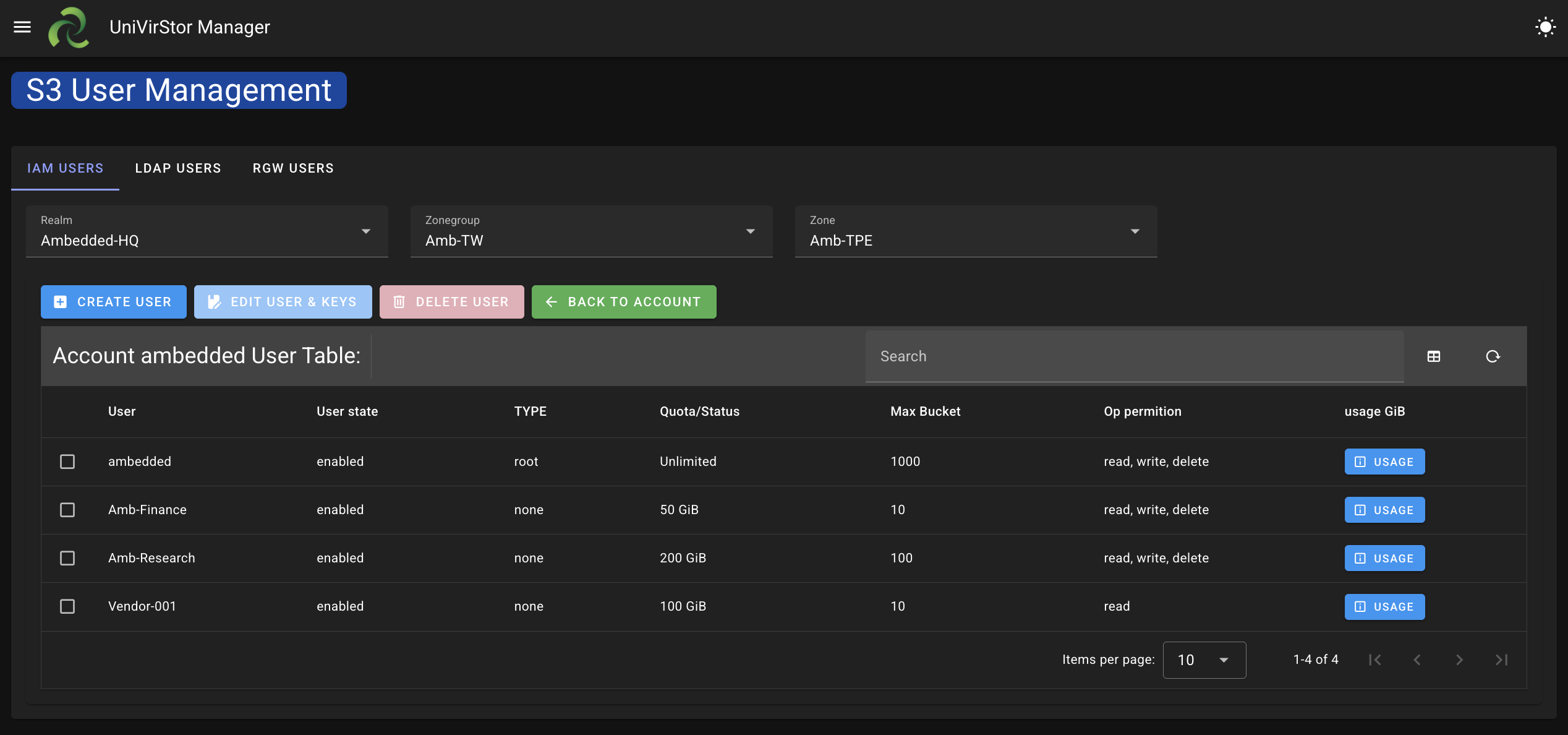This screenshot has height=735, width=1568.
Task: Click the UniVirStor green swirl logo
Action: click(x=69, y=27)
